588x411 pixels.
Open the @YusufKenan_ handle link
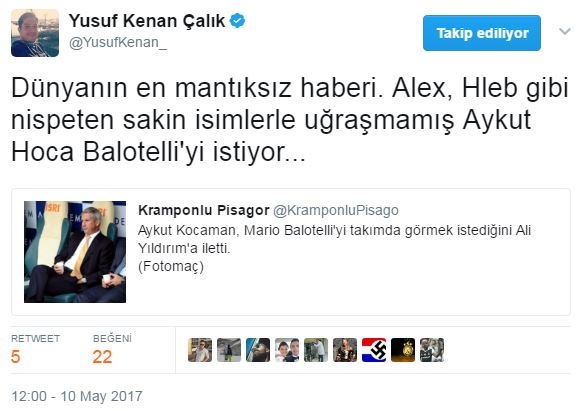click(118, 42)
